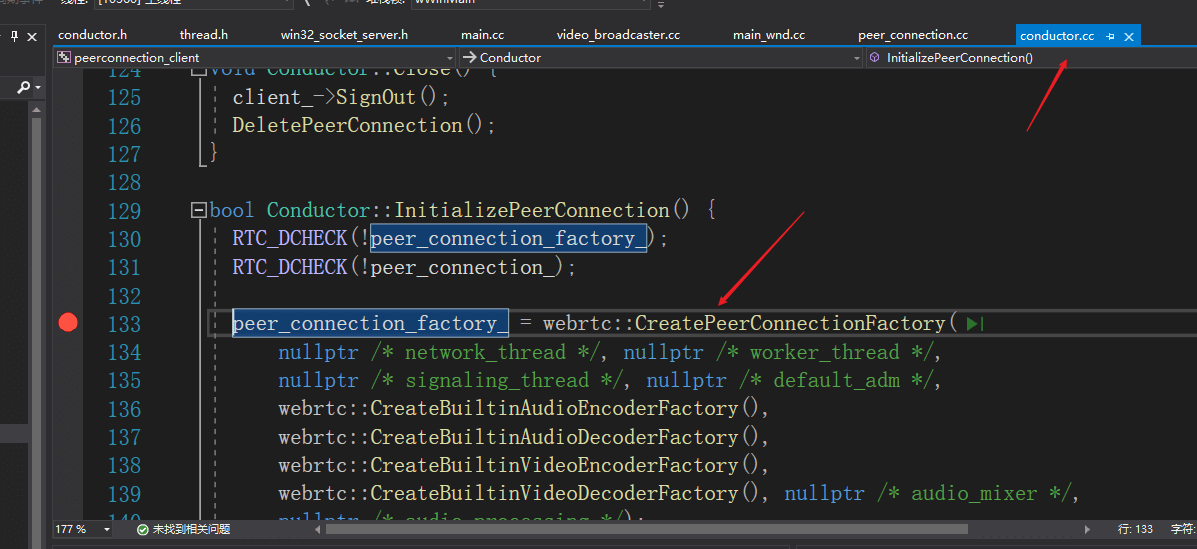Click the left panel search magnifier
Image resolution: width=1197 pixels, height=549 pixels.
tap(24, 88)
